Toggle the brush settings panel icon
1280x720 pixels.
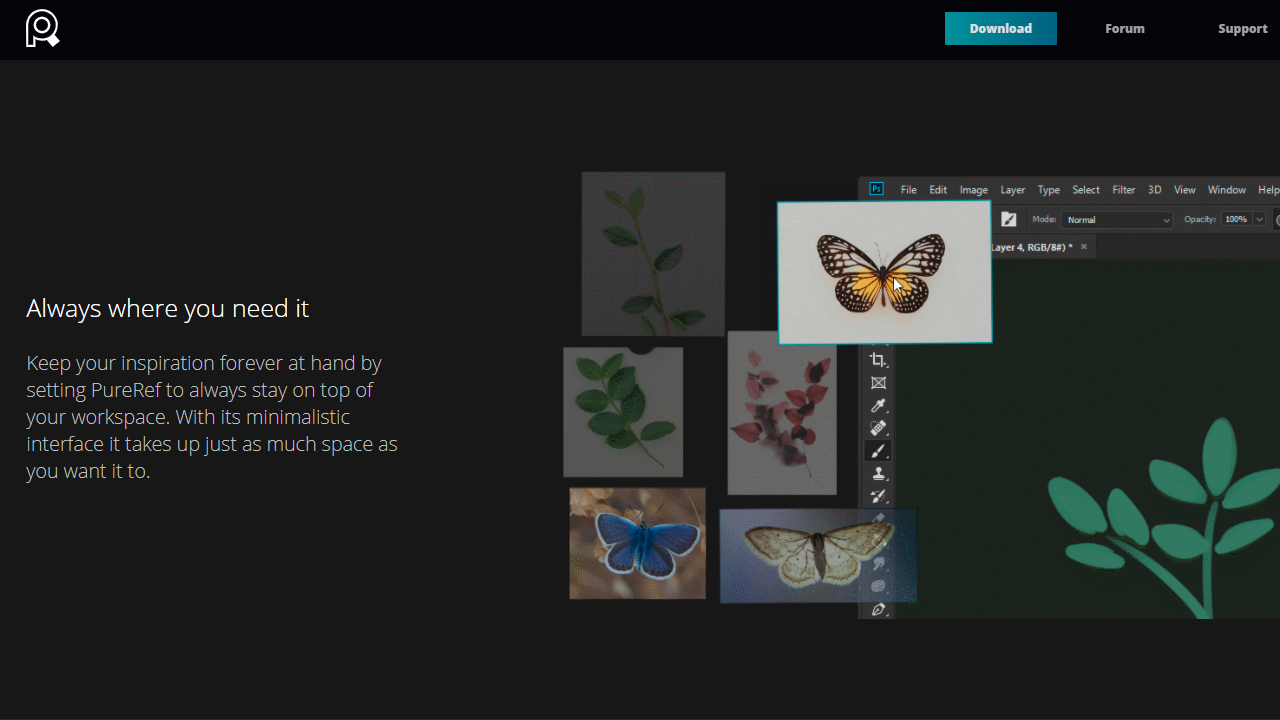(x=1008, y=219)
